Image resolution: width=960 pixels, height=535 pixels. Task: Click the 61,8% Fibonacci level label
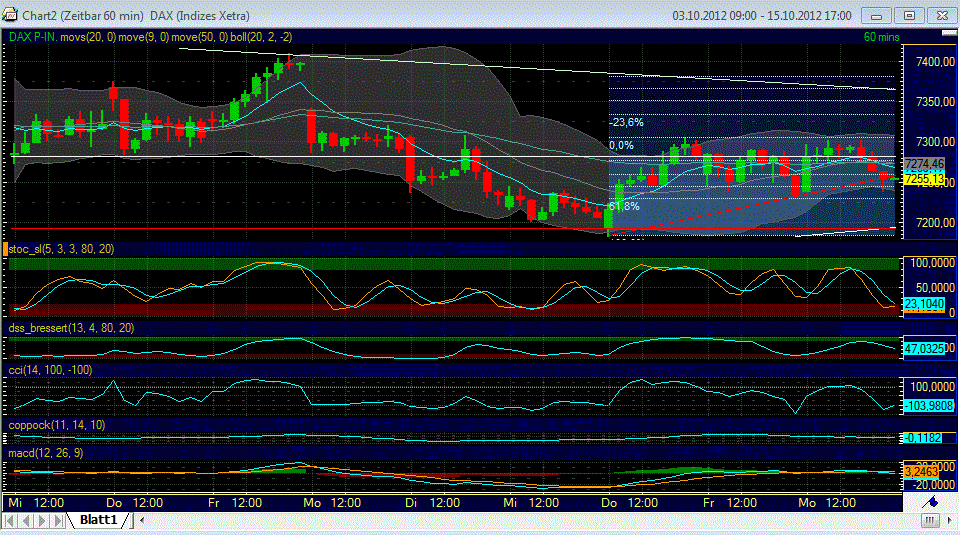pos(624,206)
